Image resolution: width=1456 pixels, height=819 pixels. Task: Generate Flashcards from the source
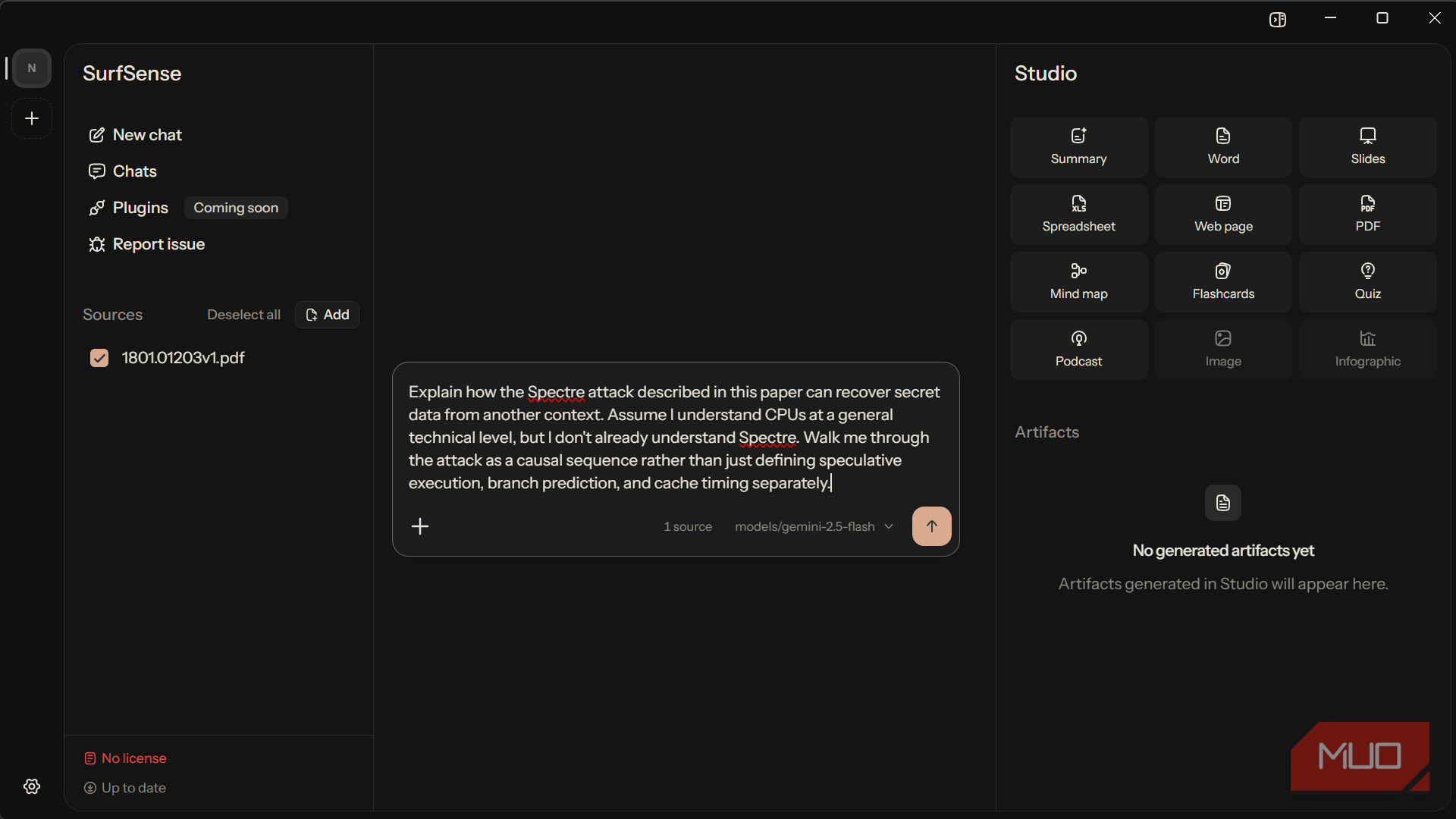coord(1223,282)
